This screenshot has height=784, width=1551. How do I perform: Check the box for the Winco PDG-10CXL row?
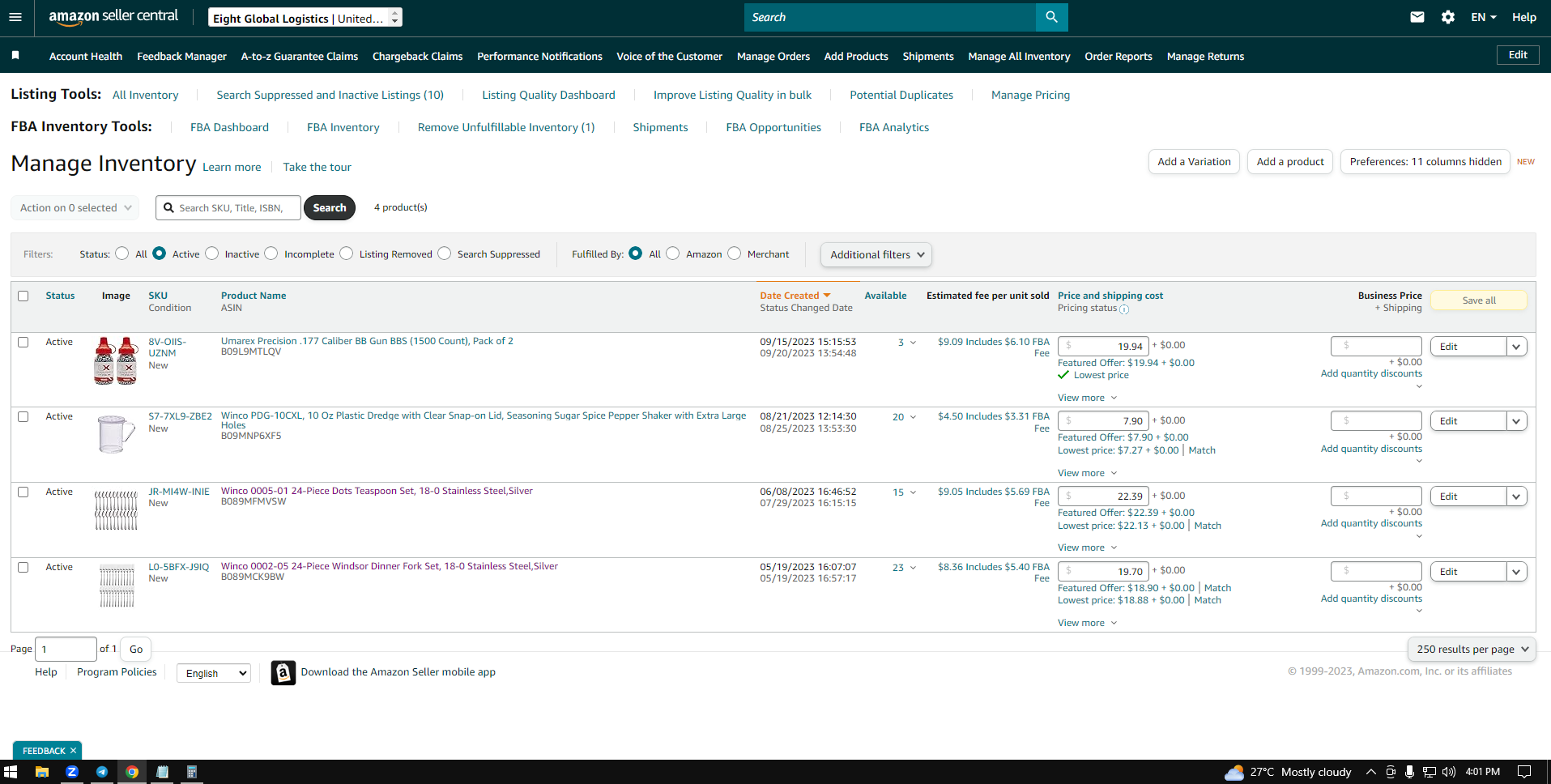(x=23, y=416)
